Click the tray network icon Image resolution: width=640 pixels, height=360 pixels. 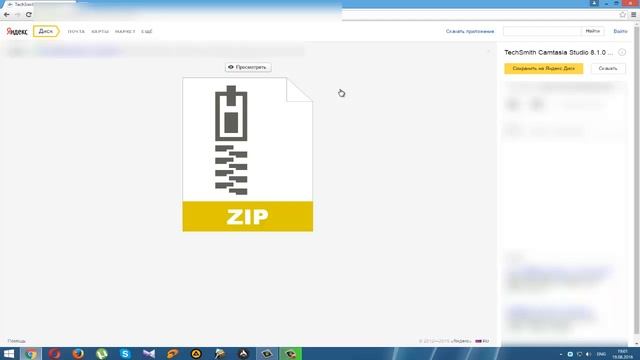point(580,354)
